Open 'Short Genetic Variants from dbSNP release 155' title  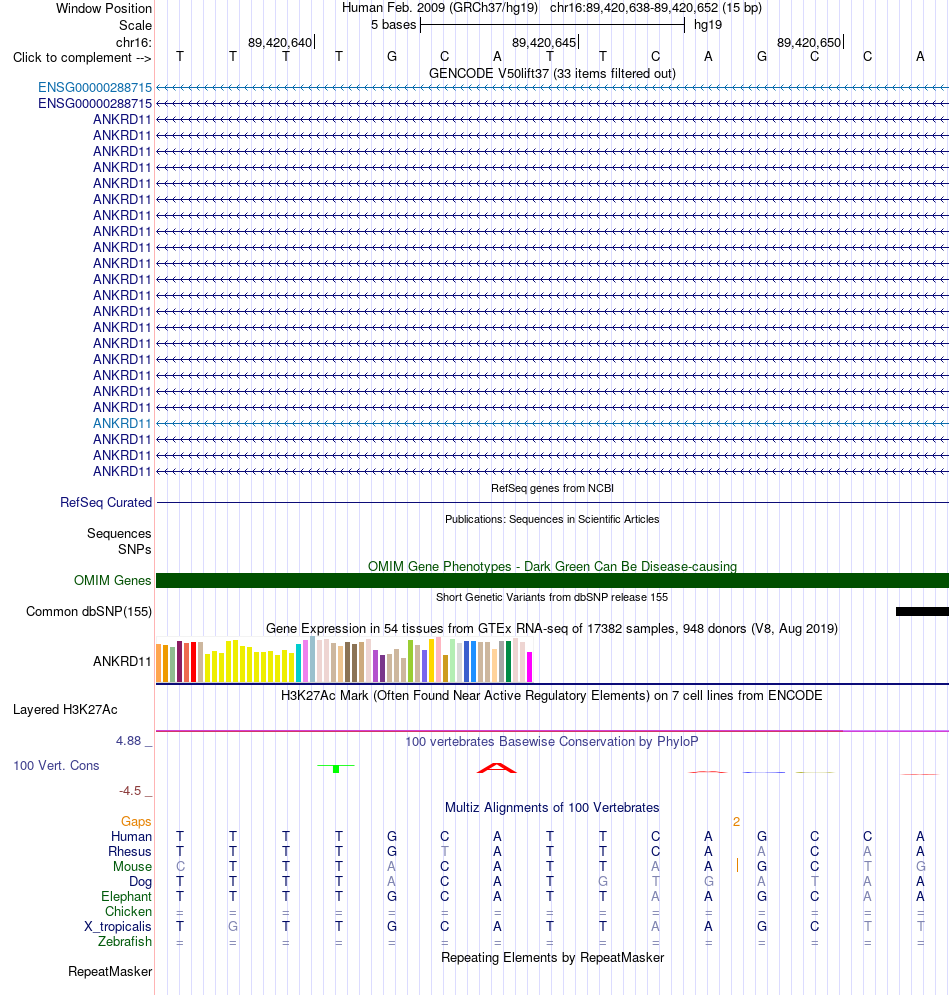[552, 597]
